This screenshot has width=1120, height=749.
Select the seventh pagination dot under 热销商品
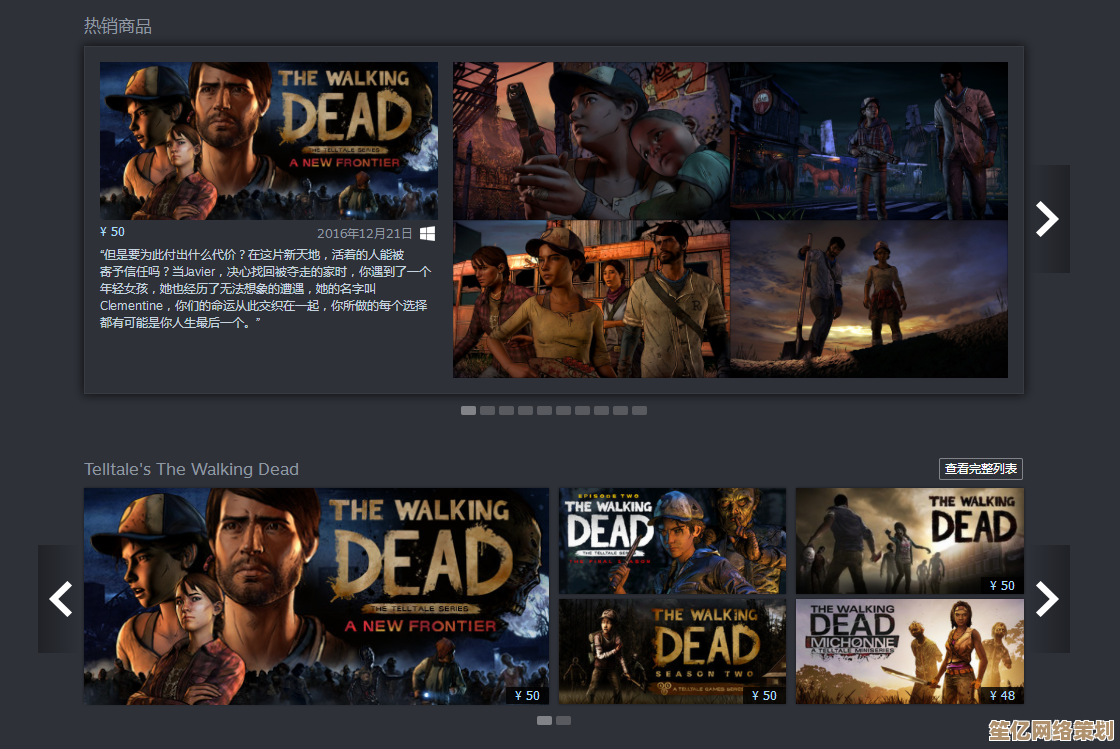(583, 411)
